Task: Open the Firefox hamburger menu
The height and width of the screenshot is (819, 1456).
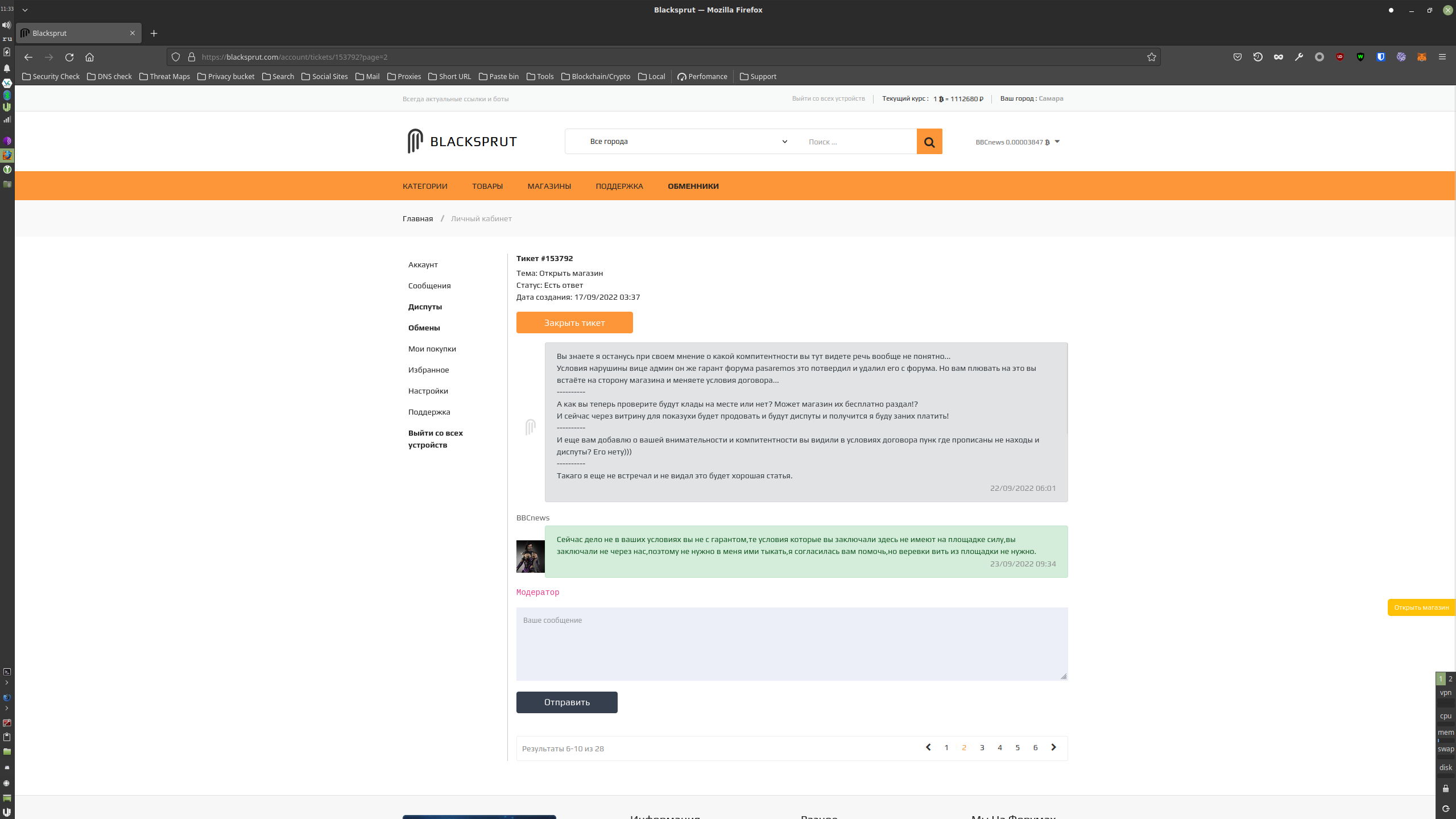Action: pos(1442,57)
